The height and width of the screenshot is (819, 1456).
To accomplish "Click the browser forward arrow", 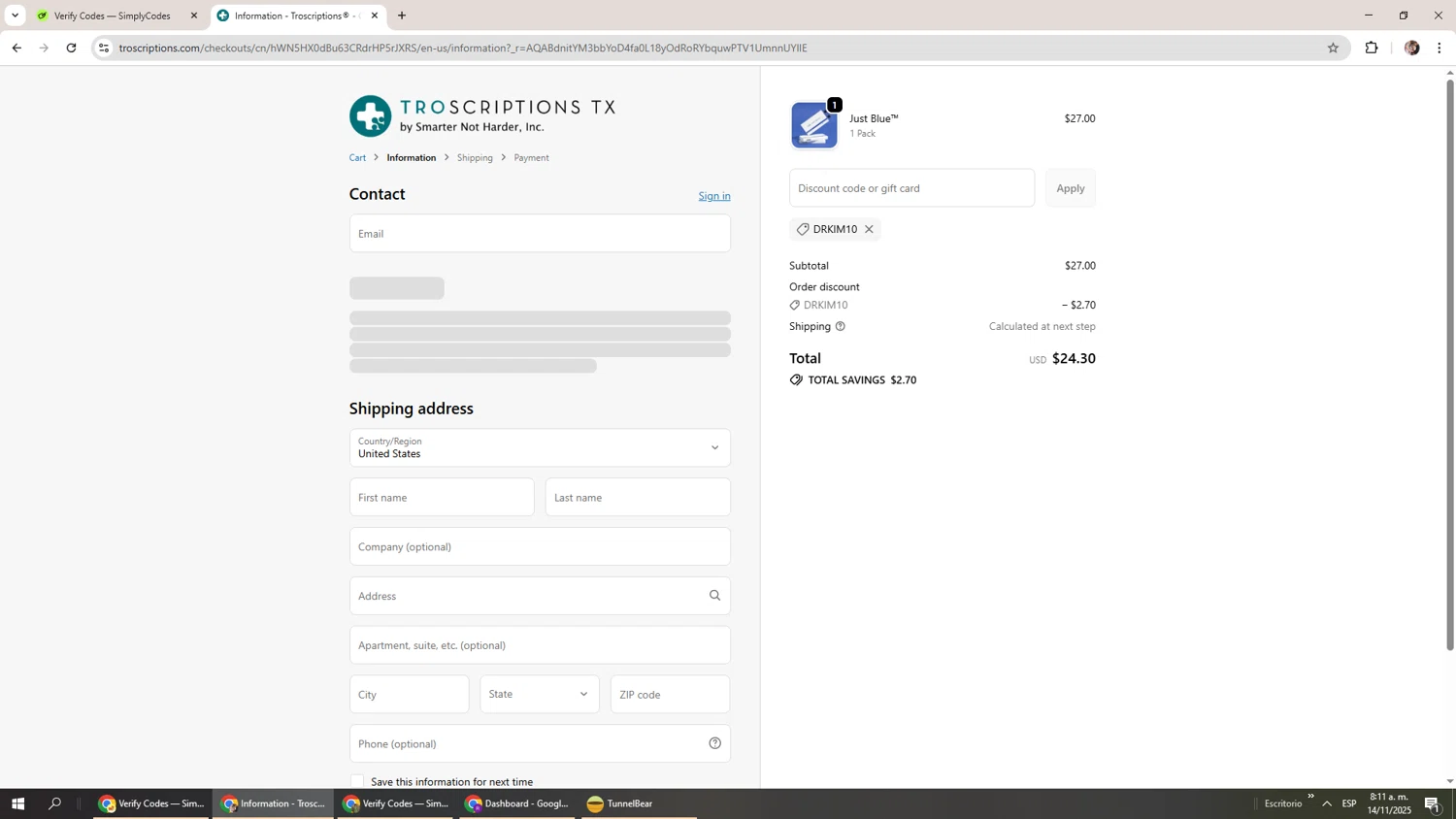I will tap(44, 48).
